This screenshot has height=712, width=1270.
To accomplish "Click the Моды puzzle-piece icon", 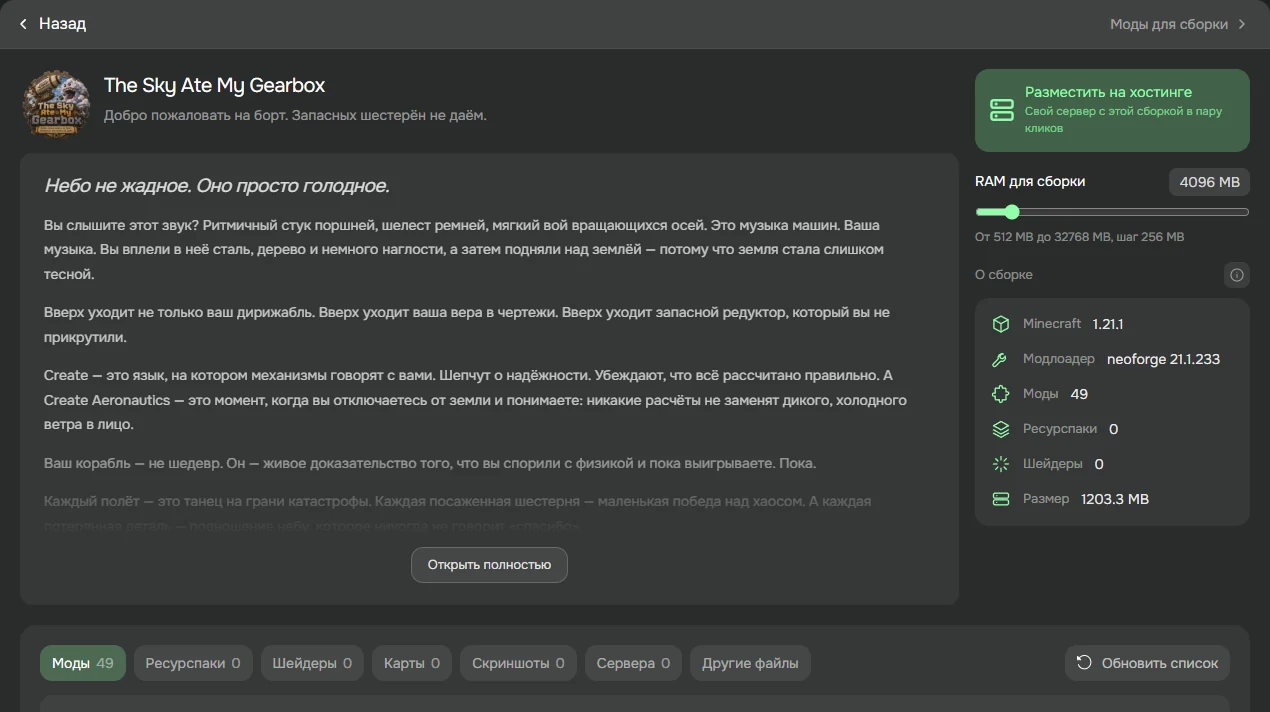I will [1001, 394].
